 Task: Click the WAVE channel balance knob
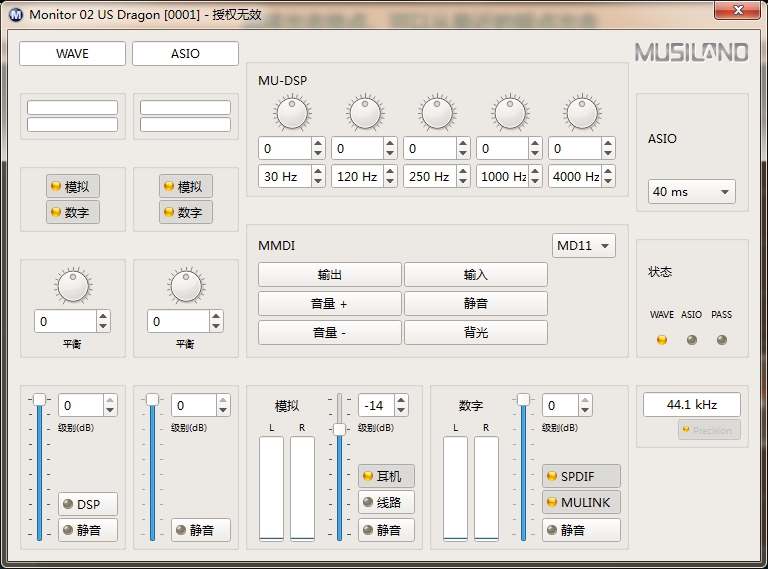tap(73, 287)
